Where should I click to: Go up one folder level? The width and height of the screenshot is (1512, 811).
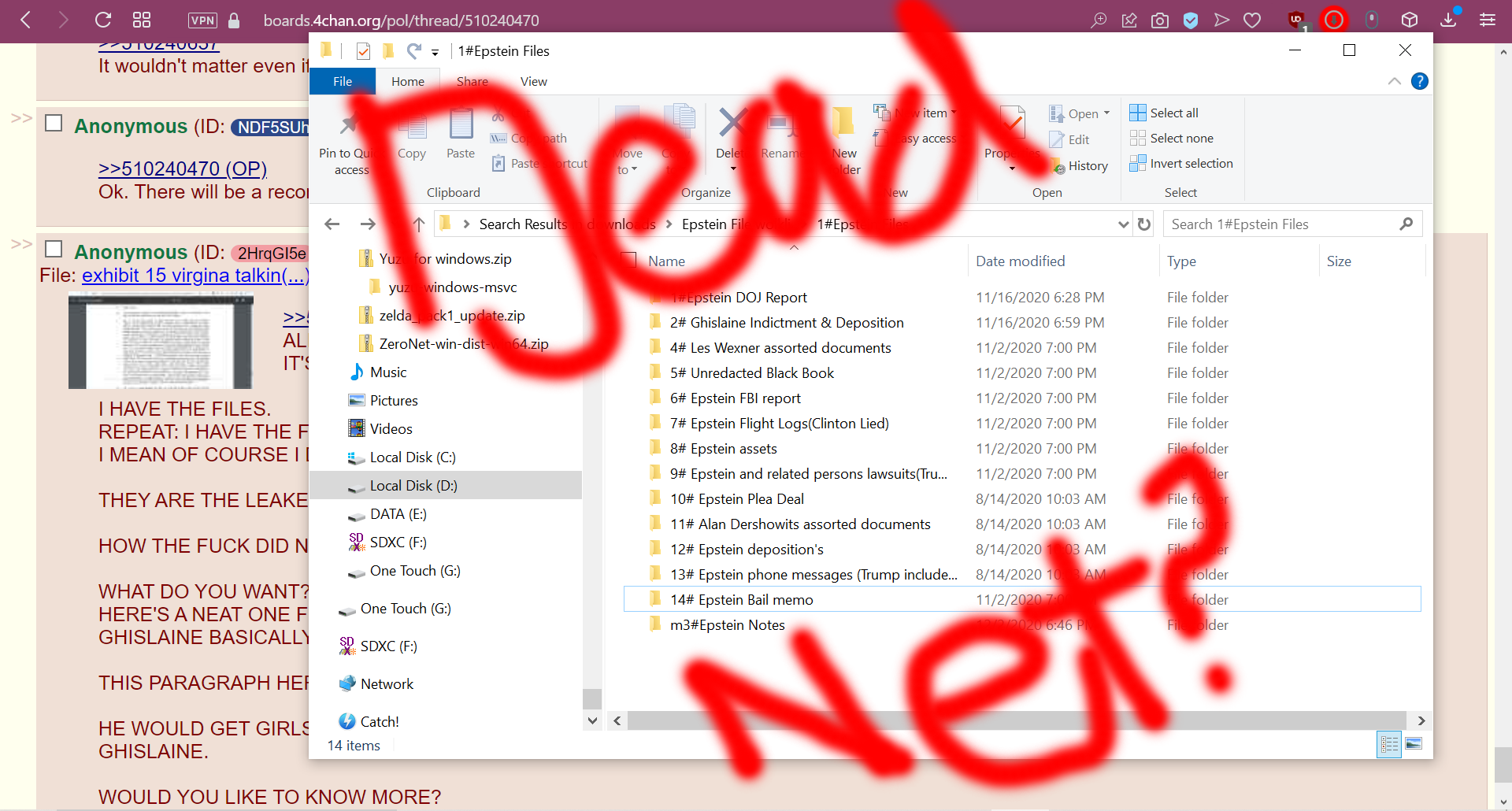pos(419,224)
